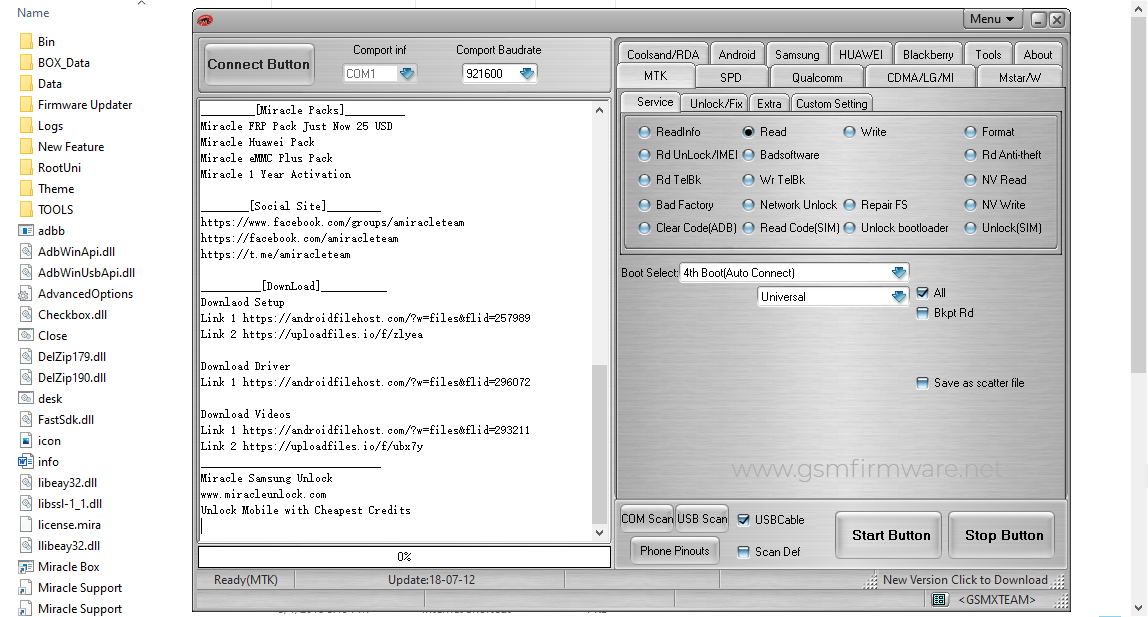Select the adbb application file icon

pyautogui.click(x=26, y=231)
